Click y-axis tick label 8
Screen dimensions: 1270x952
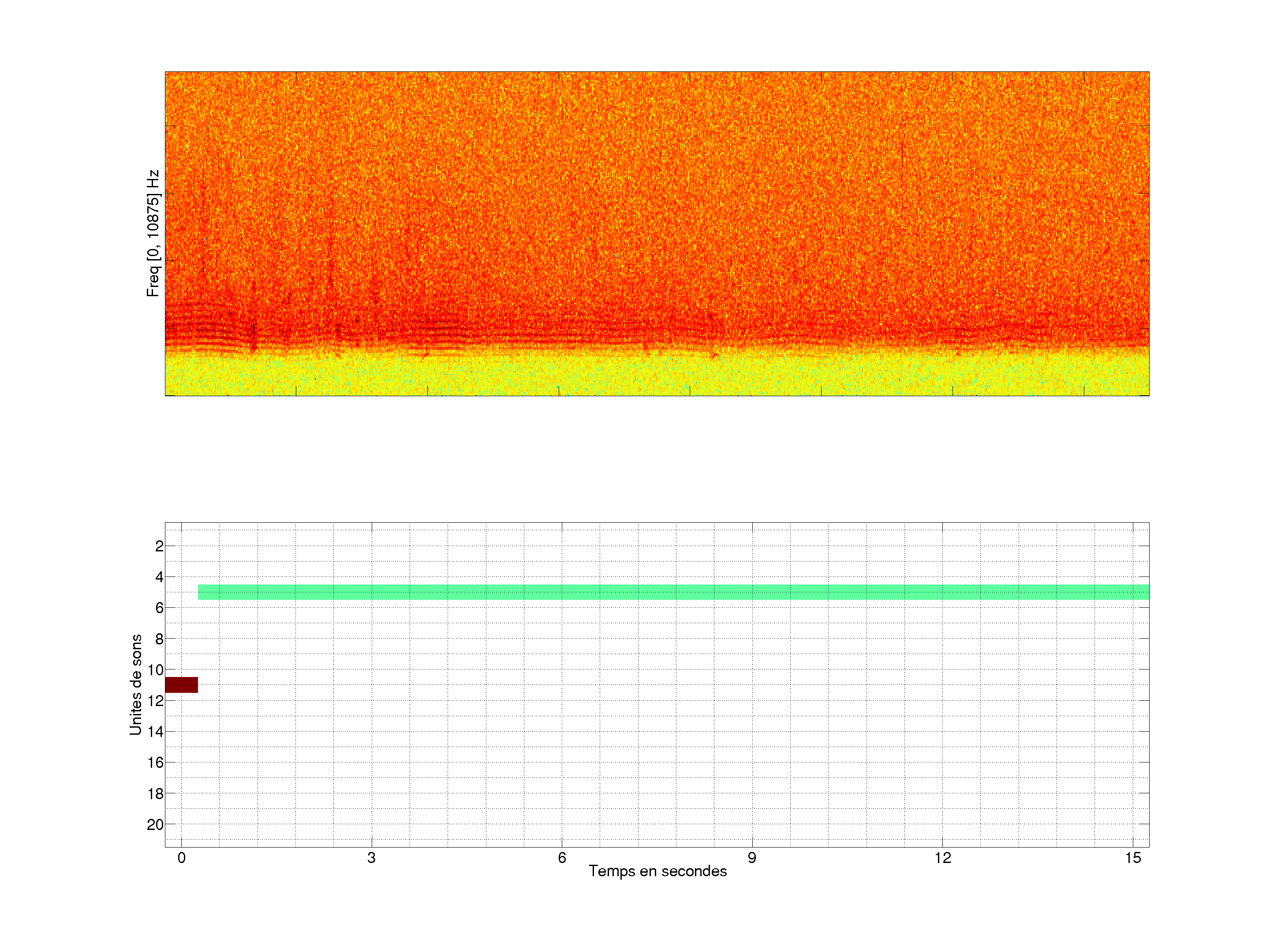click(x=159, y=639)
